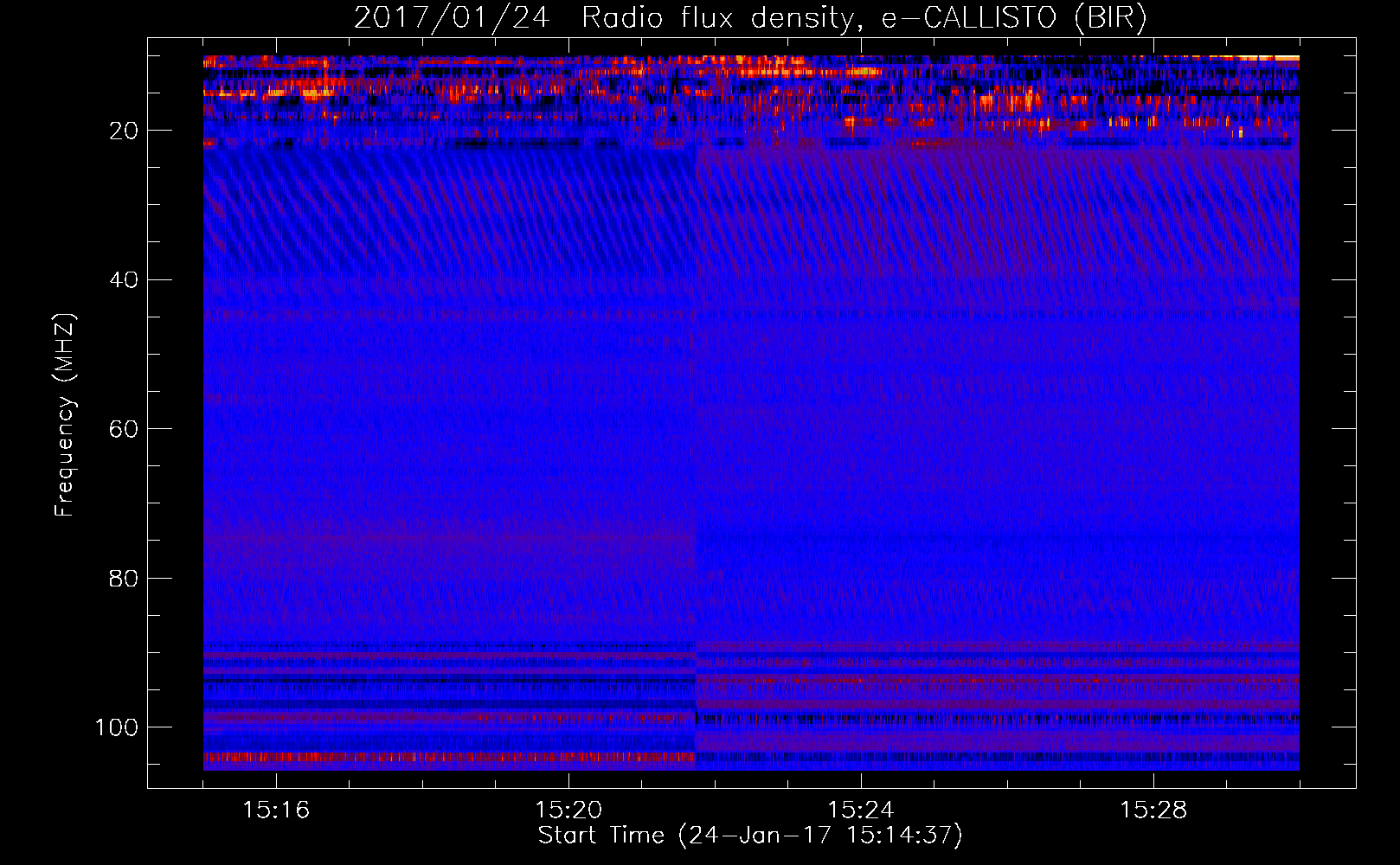This screenshot has height=865, width=1400.
Task: Select the 15:20 time tick label
Action: coord(568,811)
